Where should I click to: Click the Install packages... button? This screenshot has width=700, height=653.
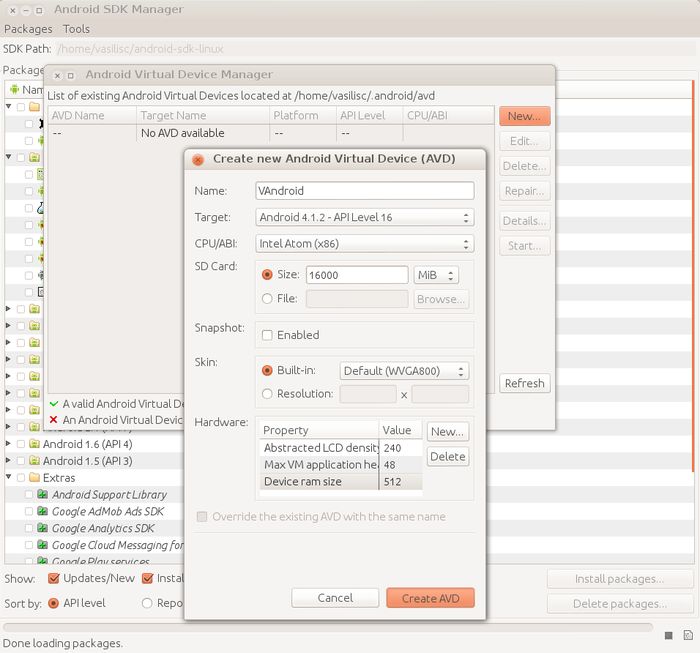tap(620, 579)
